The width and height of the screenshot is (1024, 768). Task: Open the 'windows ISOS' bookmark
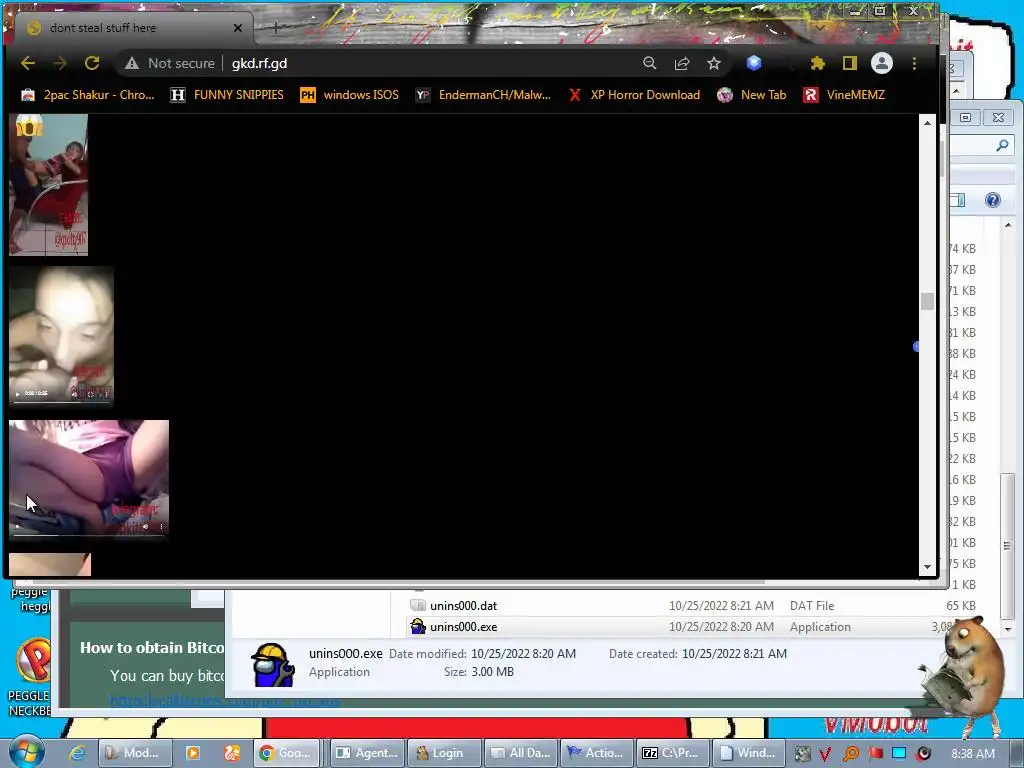[x=349, y=95]
